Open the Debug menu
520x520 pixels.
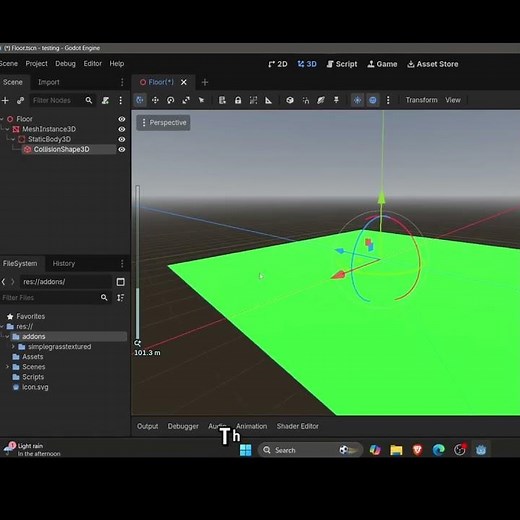65,64
